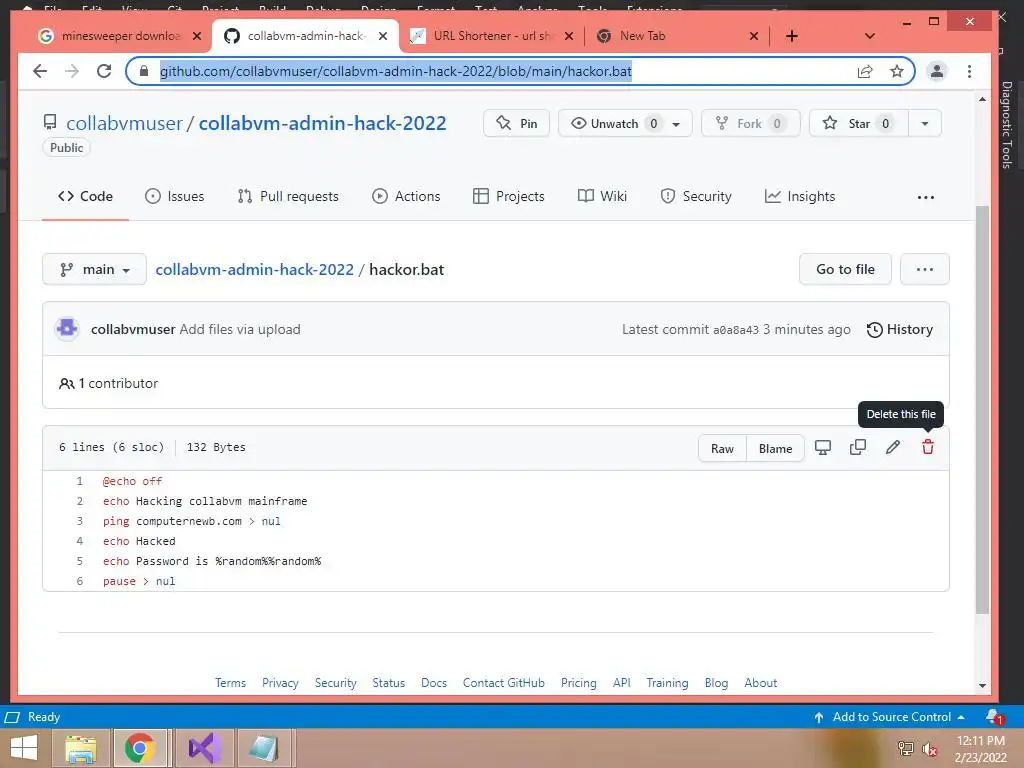Edit this file with the pencil icon
Viewport: 1024px width, 768px height.
pos(893,447)
